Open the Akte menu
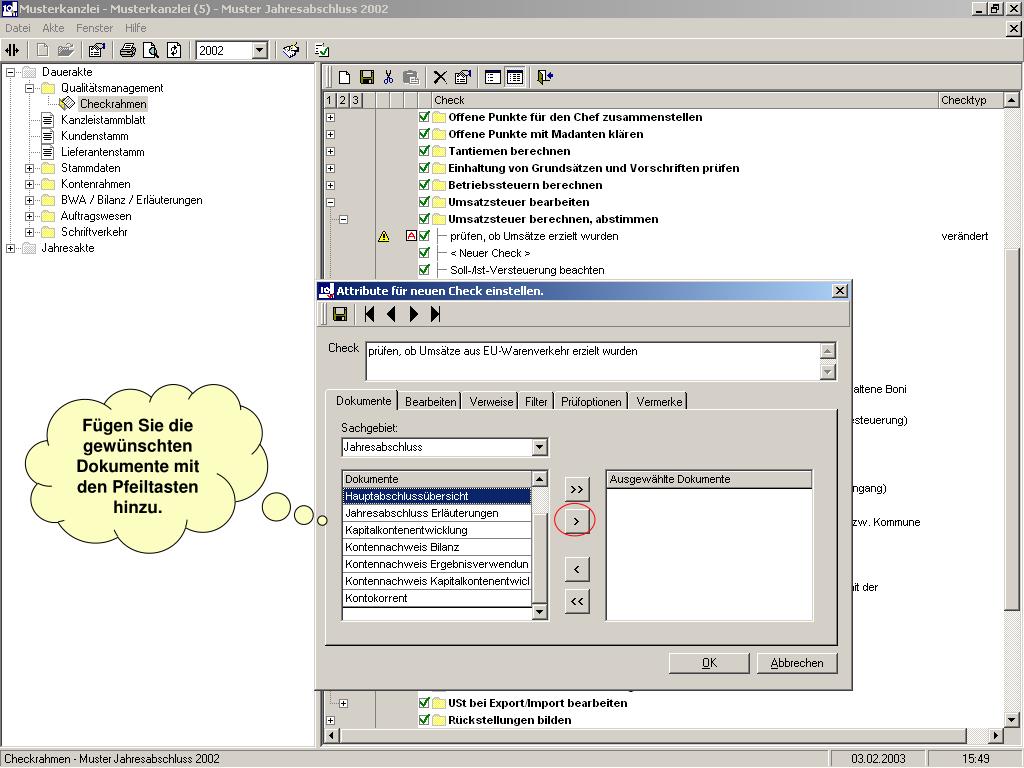Viewport: 1024px width, 768px height. (53, 28)
